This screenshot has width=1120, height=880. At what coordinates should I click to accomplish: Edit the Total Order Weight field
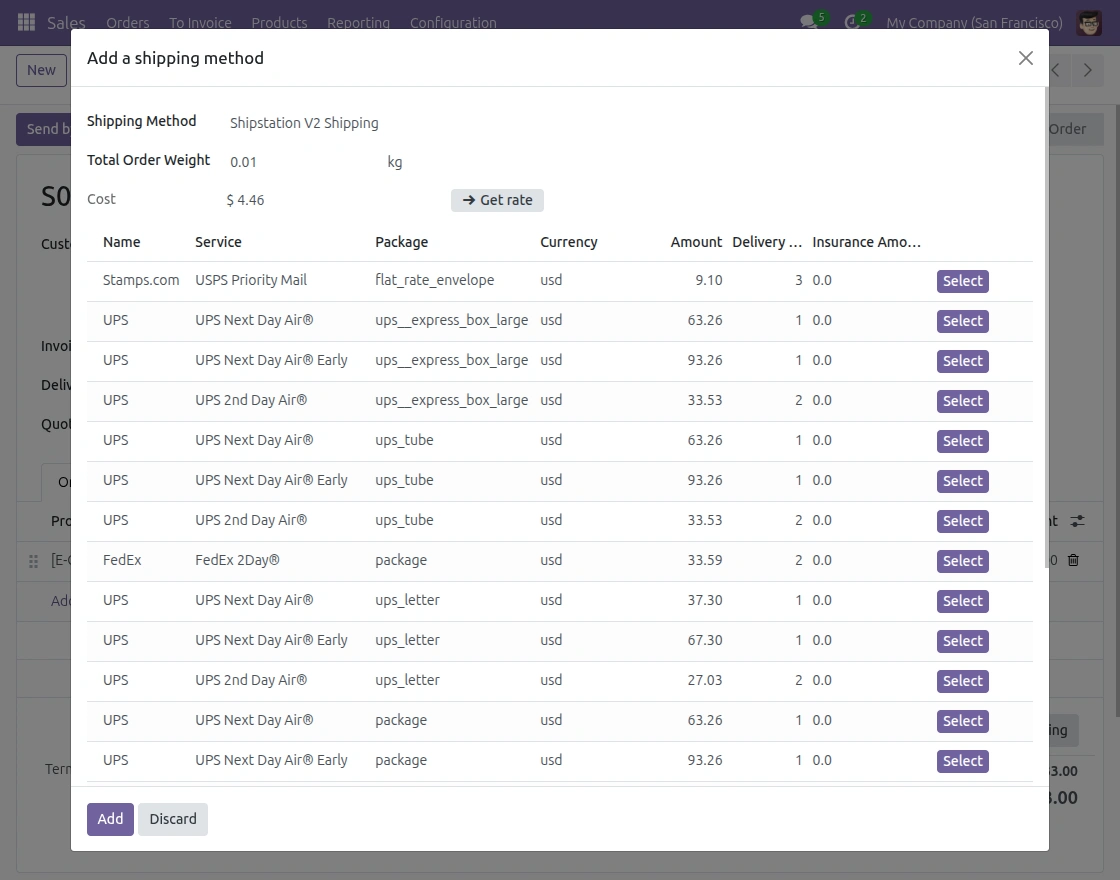tap(243, 161)
